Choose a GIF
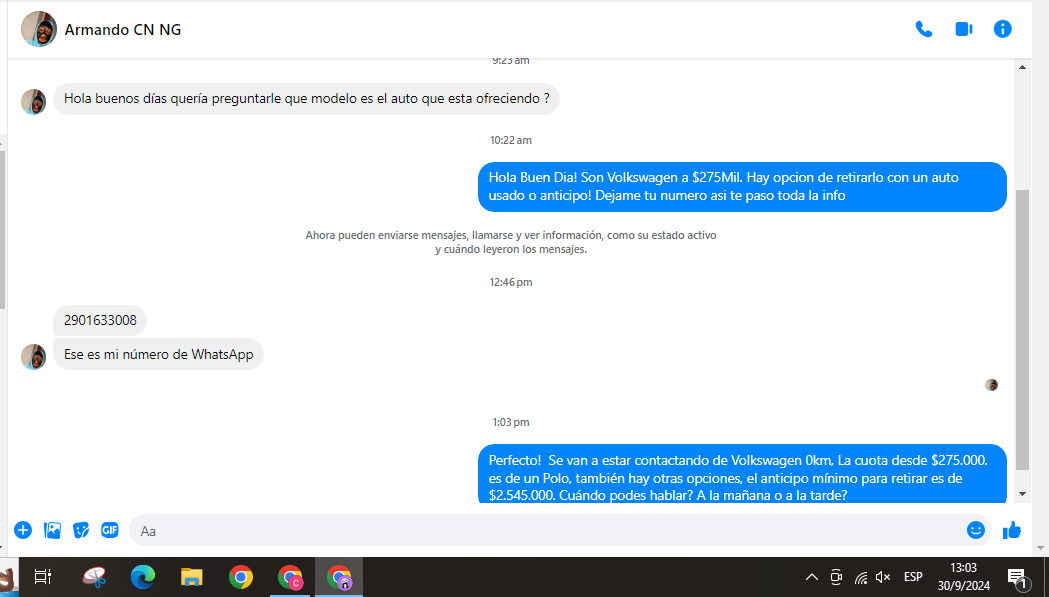Viewport: 1049px width, 597px height. pyautogui.click(x=110, y=530)
